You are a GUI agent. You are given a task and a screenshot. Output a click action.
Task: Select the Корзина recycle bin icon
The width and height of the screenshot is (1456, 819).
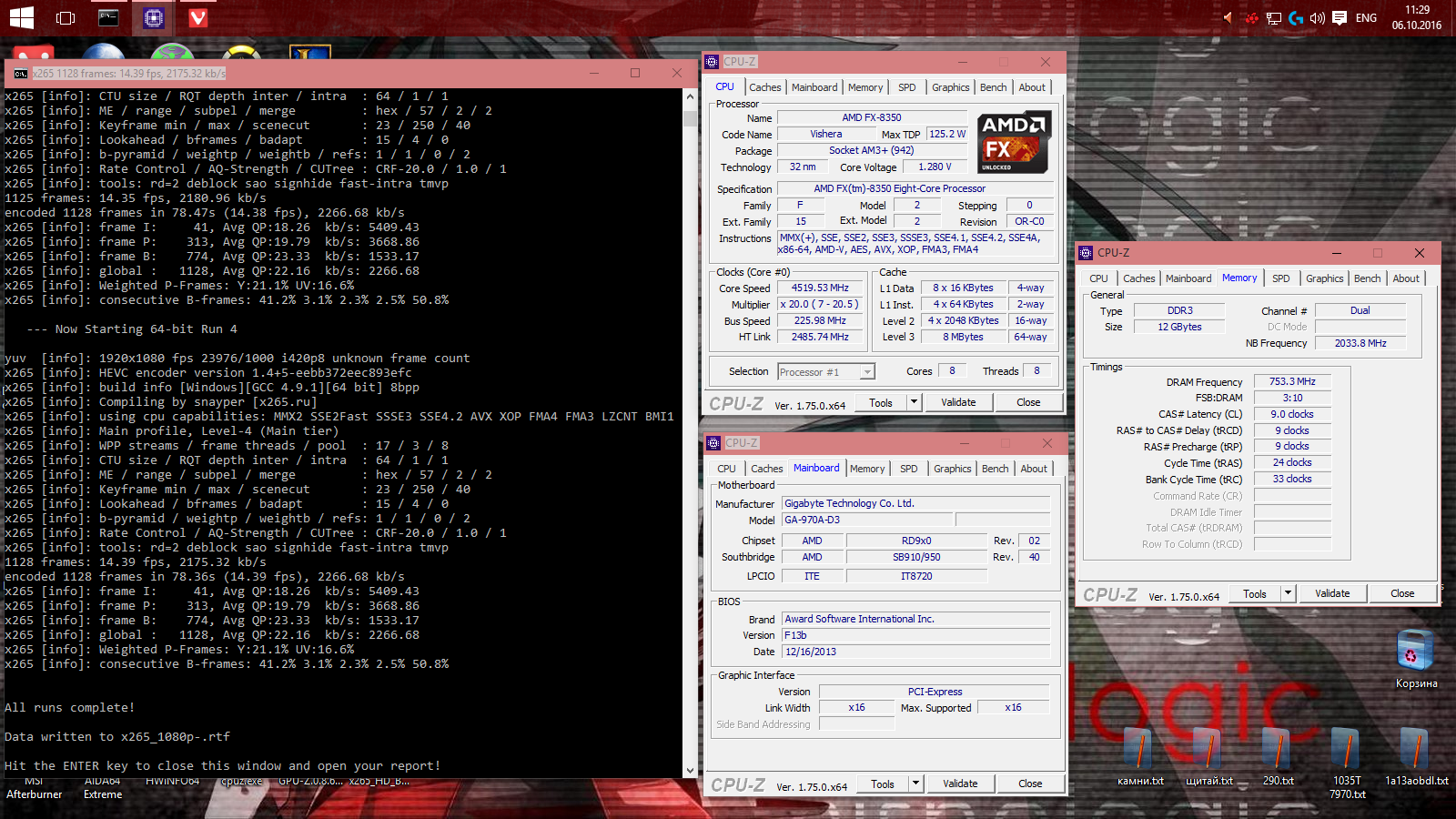(x=1416, y=659)
